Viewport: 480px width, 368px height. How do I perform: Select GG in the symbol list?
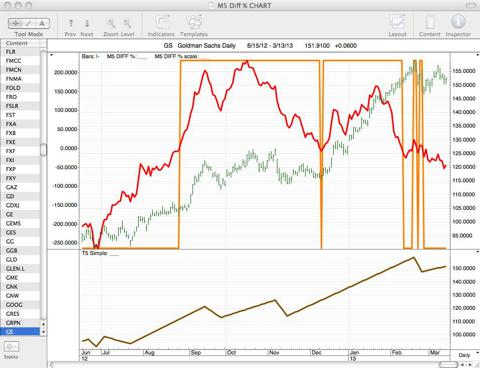20,241
